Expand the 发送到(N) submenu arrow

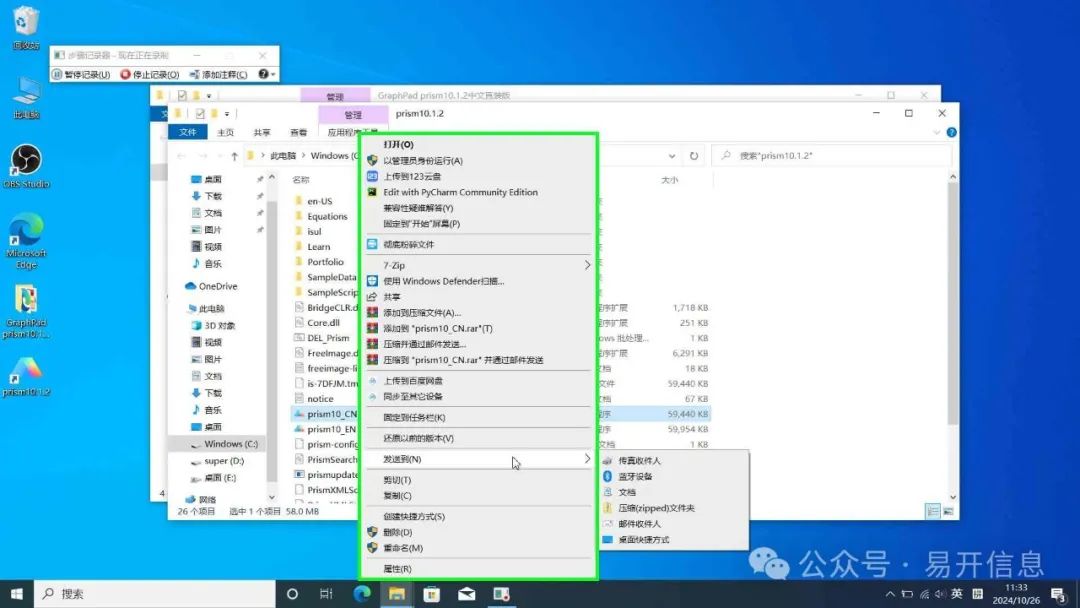point(587,459)
